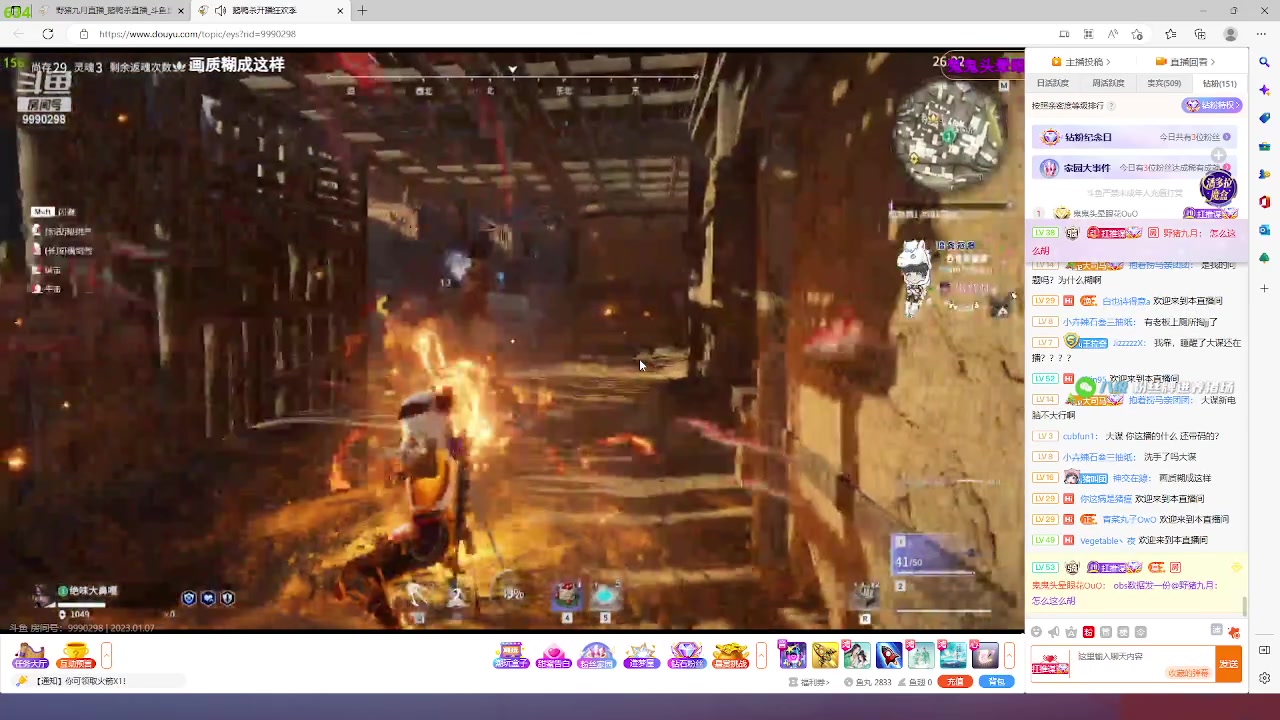Open a new browser tab
Viewport: 1280px width, 720px height.
pos(362,11)
